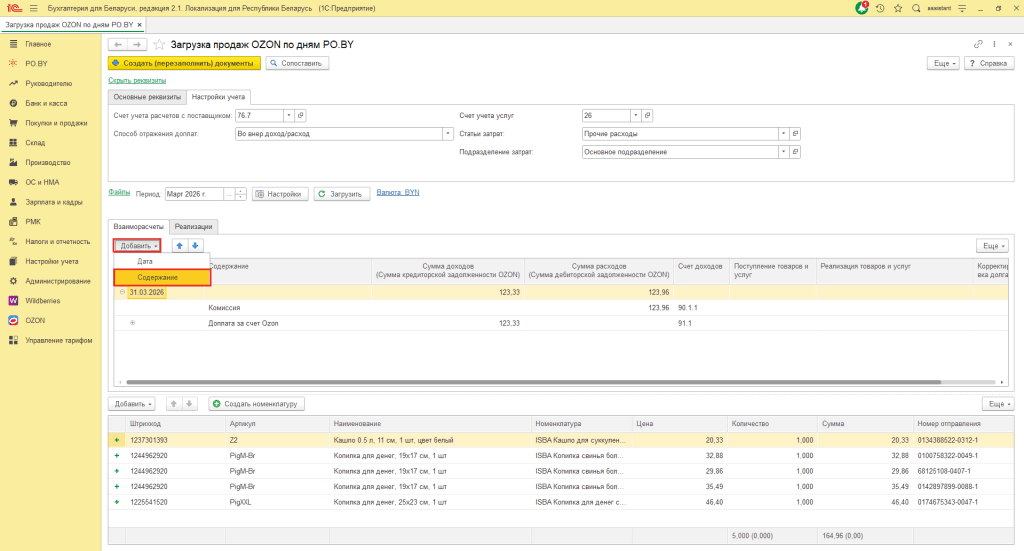Open the notifications bell icon
Viewport: 1024px width, 551px height.
pyautogui.click(x=862, y=8)
